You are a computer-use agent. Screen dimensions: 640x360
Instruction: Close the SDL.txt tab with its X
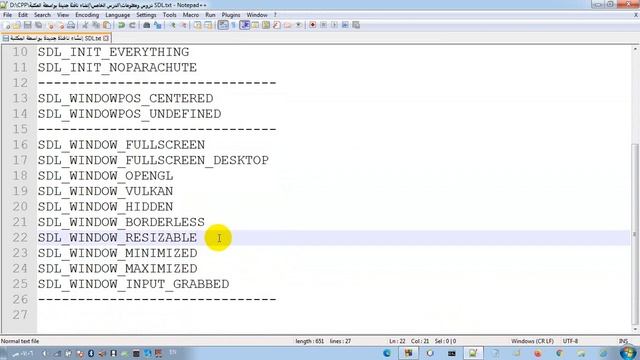pyautogui.click(x=106, y=38)
